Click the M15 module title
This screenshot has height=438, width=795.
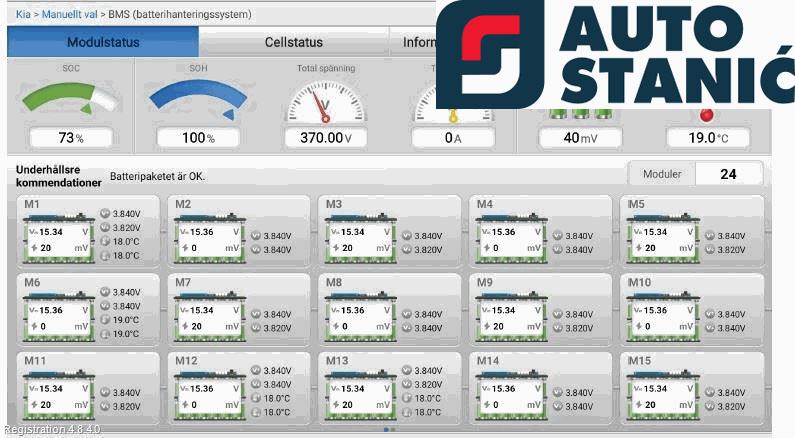pyautogui.click(x=639, y=361)
